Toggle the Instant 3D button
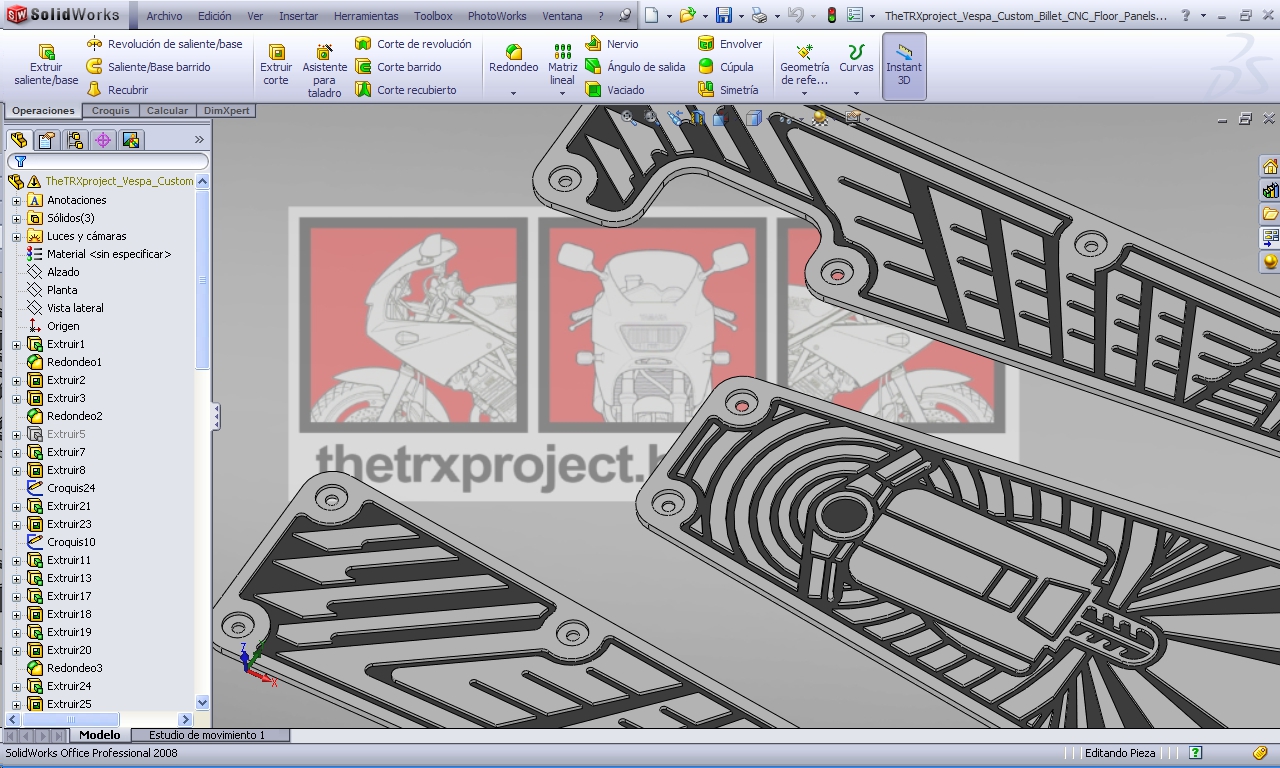1280x768 pixels. tap(904, 66)
